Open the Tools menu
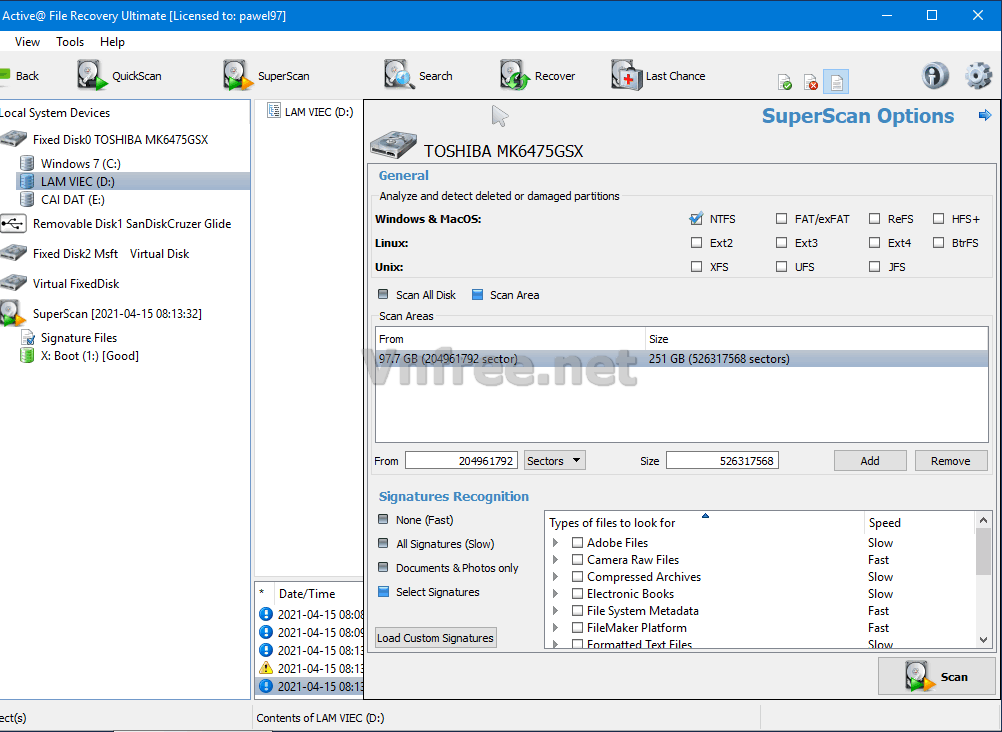This screenshot has width=1002, height=732. pos(70,42)
